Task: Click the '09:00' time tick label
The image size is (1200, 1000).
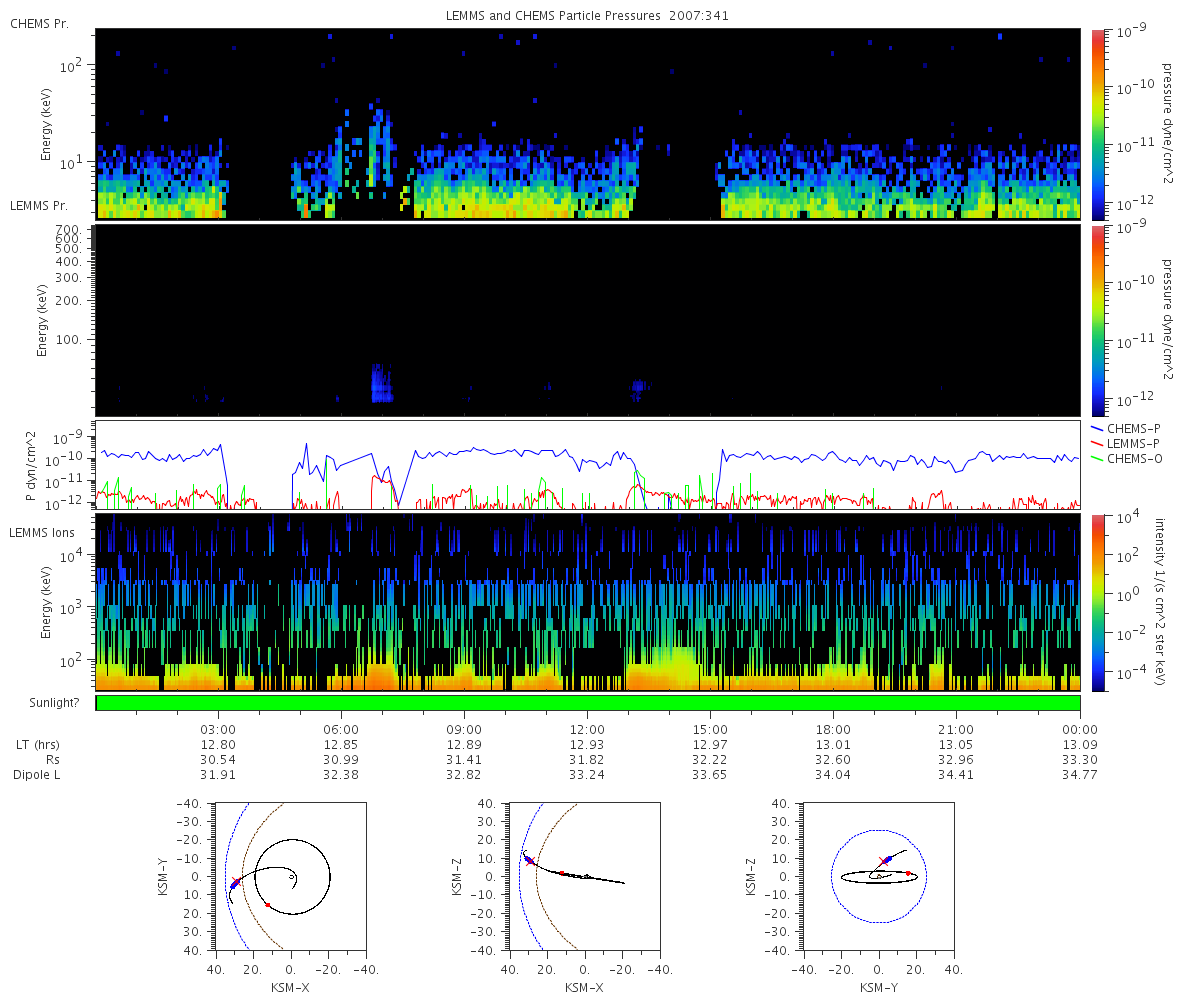Action: click(x=464, y=729)
